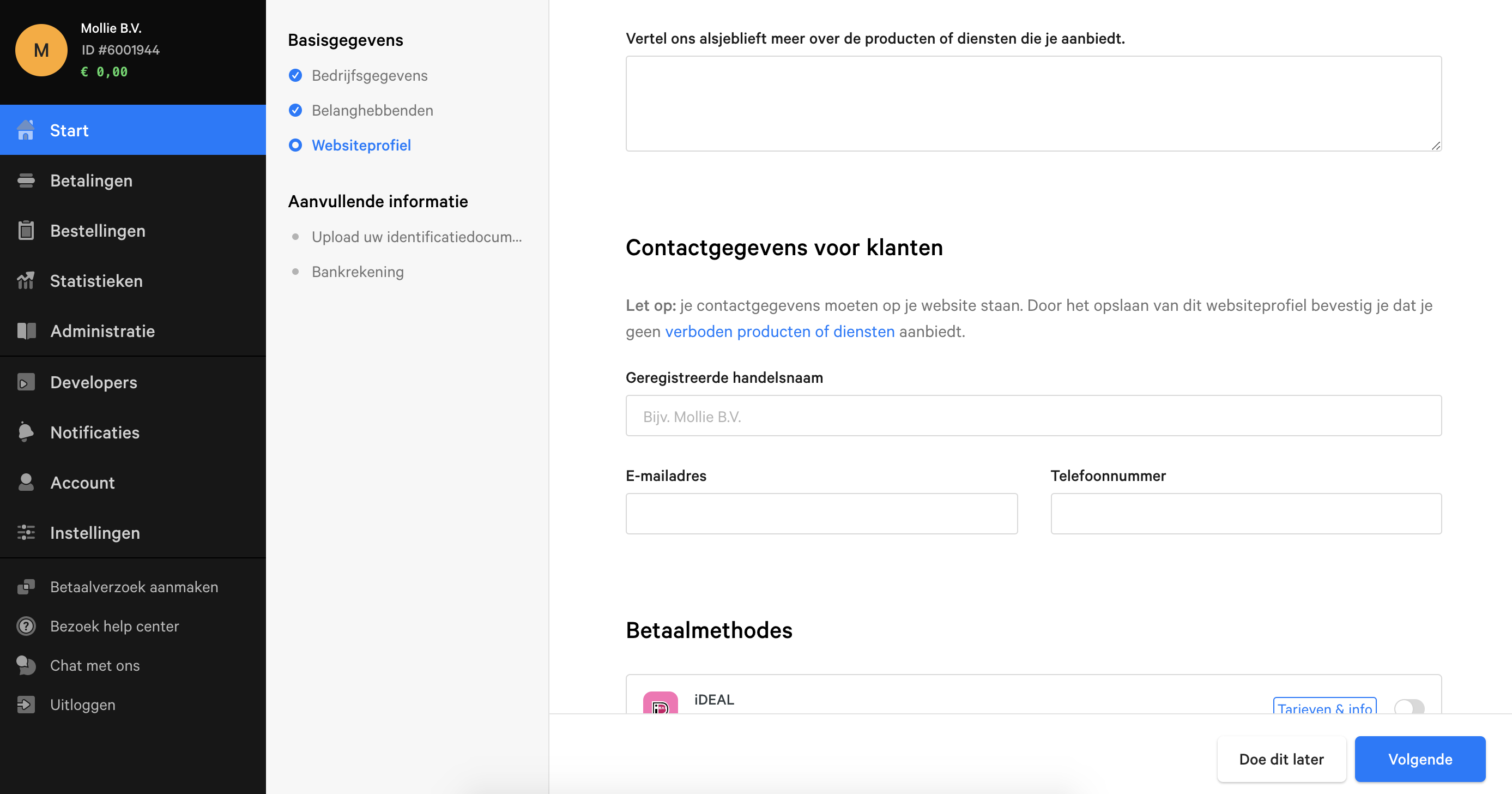
Task: Click the help center question mark icon
Action: [26, 626]
